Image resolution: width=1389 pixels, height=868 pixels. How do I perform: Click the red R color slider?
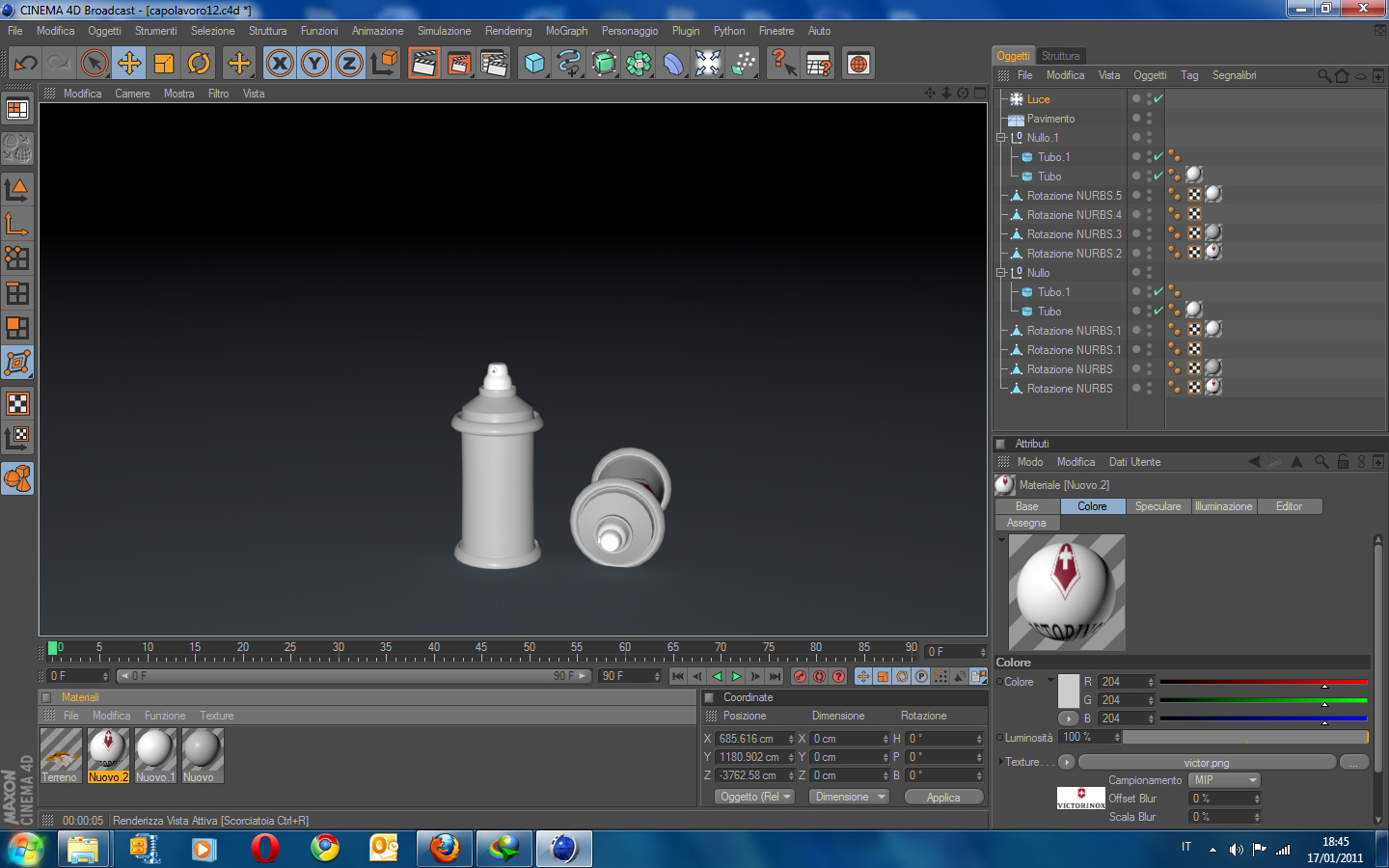click(1263, 682)
